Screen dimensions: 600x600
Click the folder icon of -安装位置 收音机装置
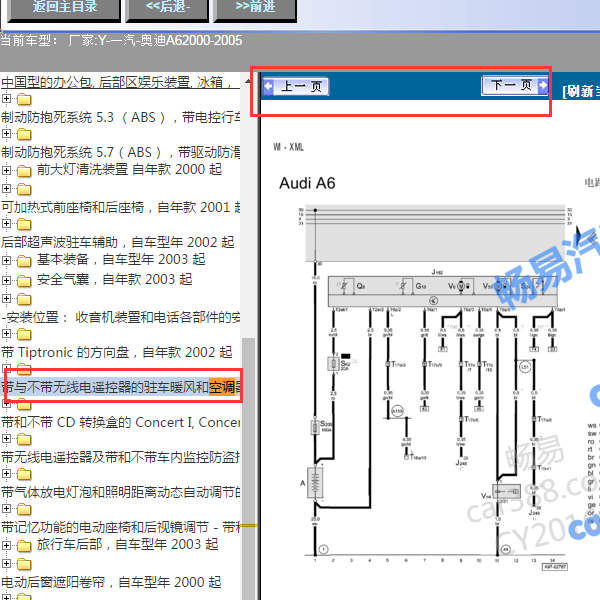click(24, 299)
